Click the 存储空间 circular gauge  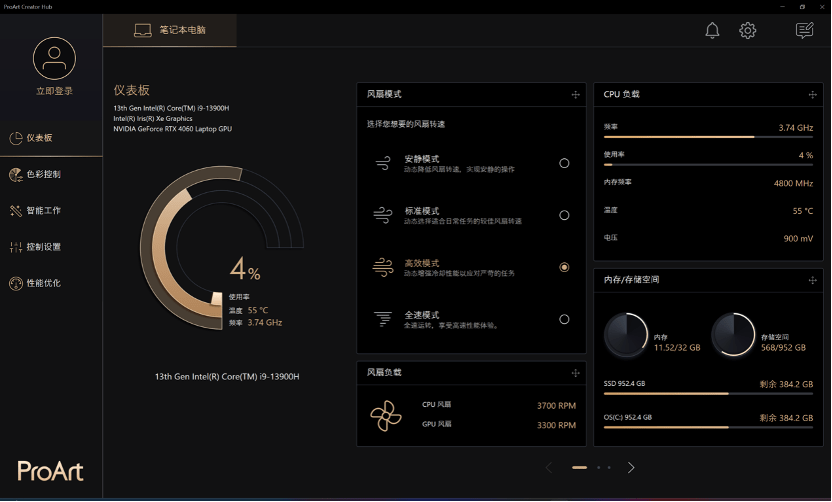coord(733,336)
